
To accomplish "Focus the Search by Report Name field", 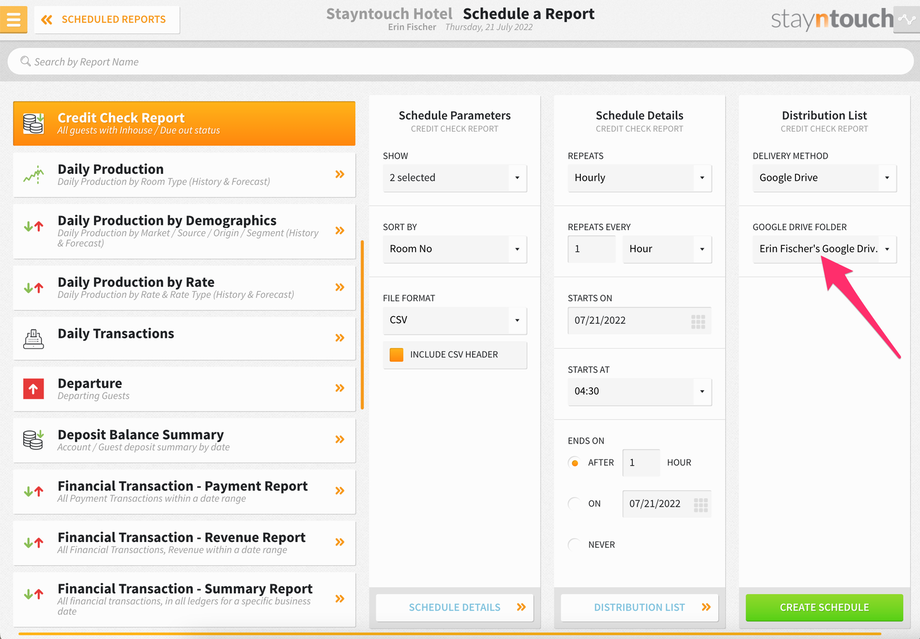I will pyautogui.click(x=460, y=61).
